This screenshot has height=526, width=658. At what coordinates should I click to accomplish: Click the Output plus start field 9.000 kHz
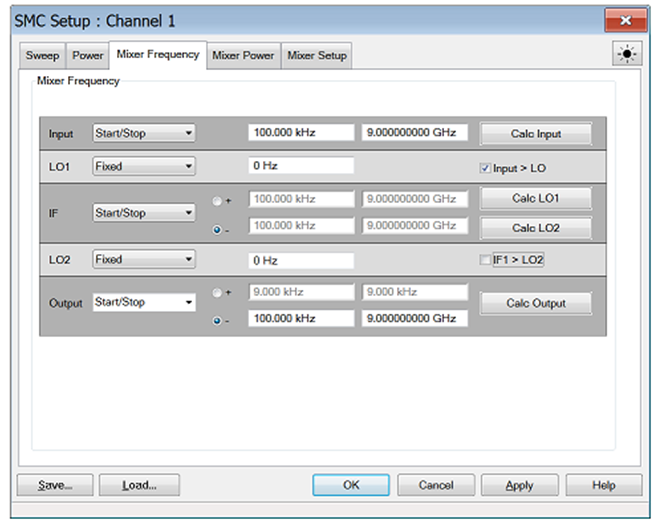pos(301,292)
